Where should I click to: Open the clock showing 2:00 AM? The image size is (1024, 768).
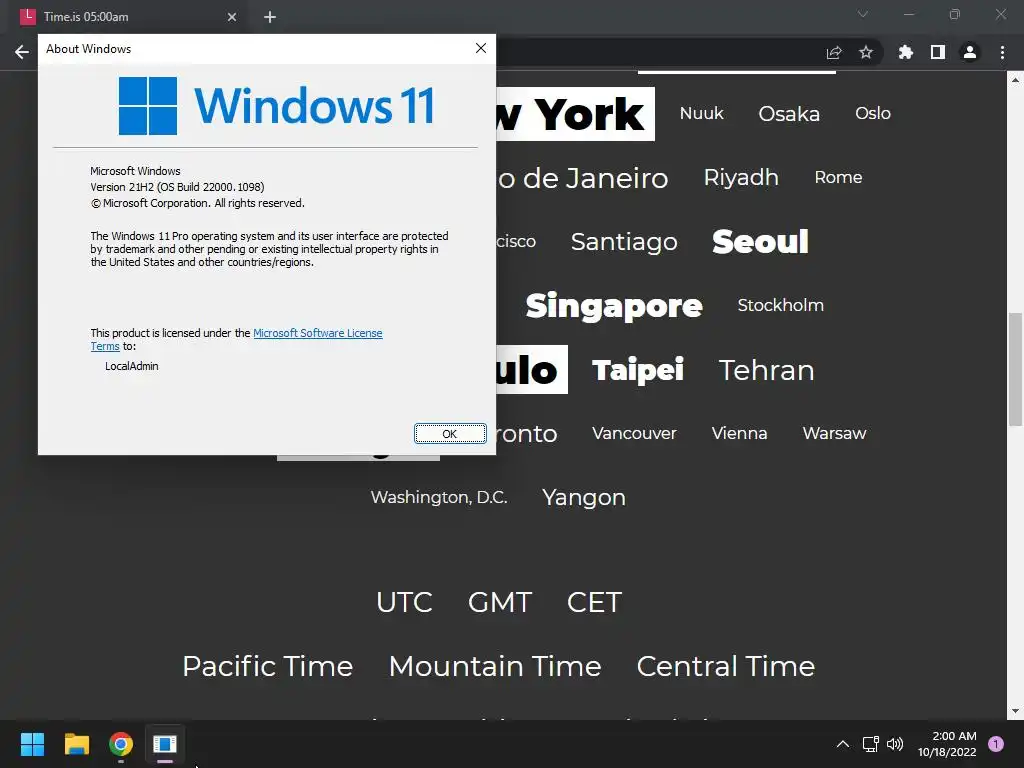[x=947, y=744]
